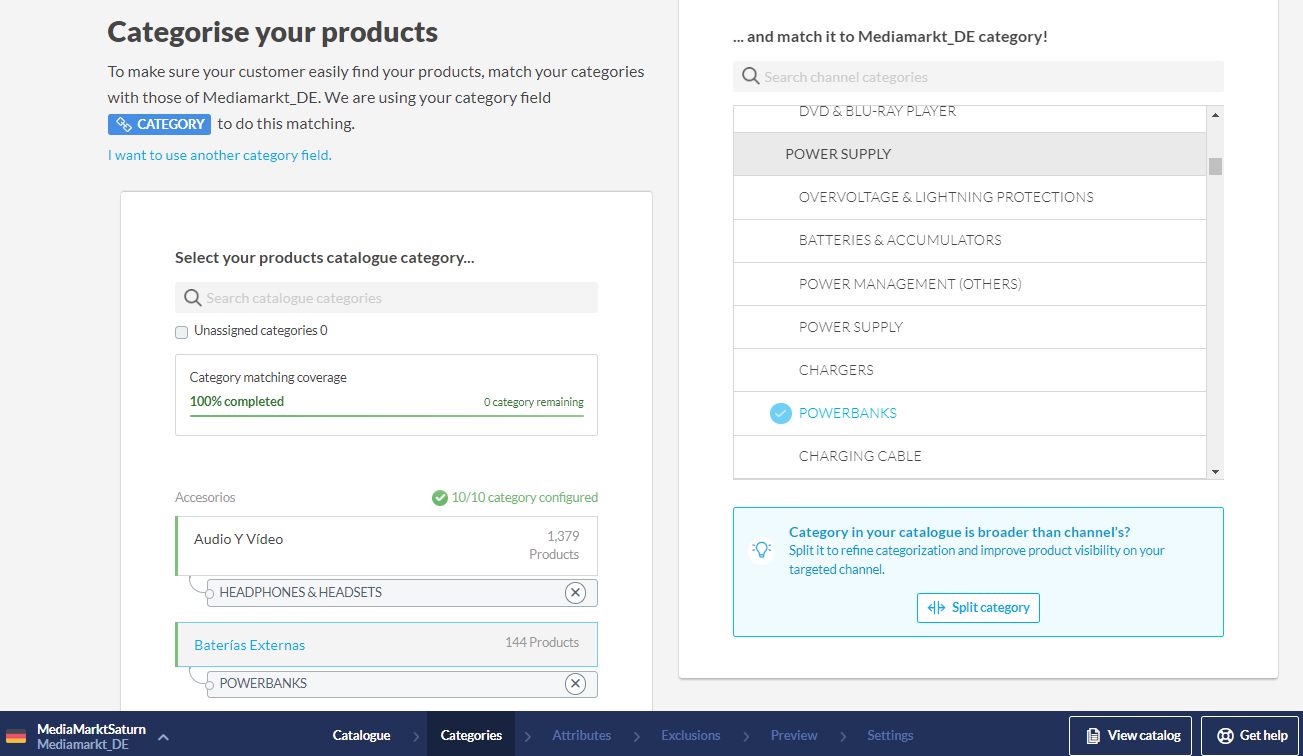Viewport: 1303px width, 756px height.
Task: Open the Attributes step
Action: [581, 735]
